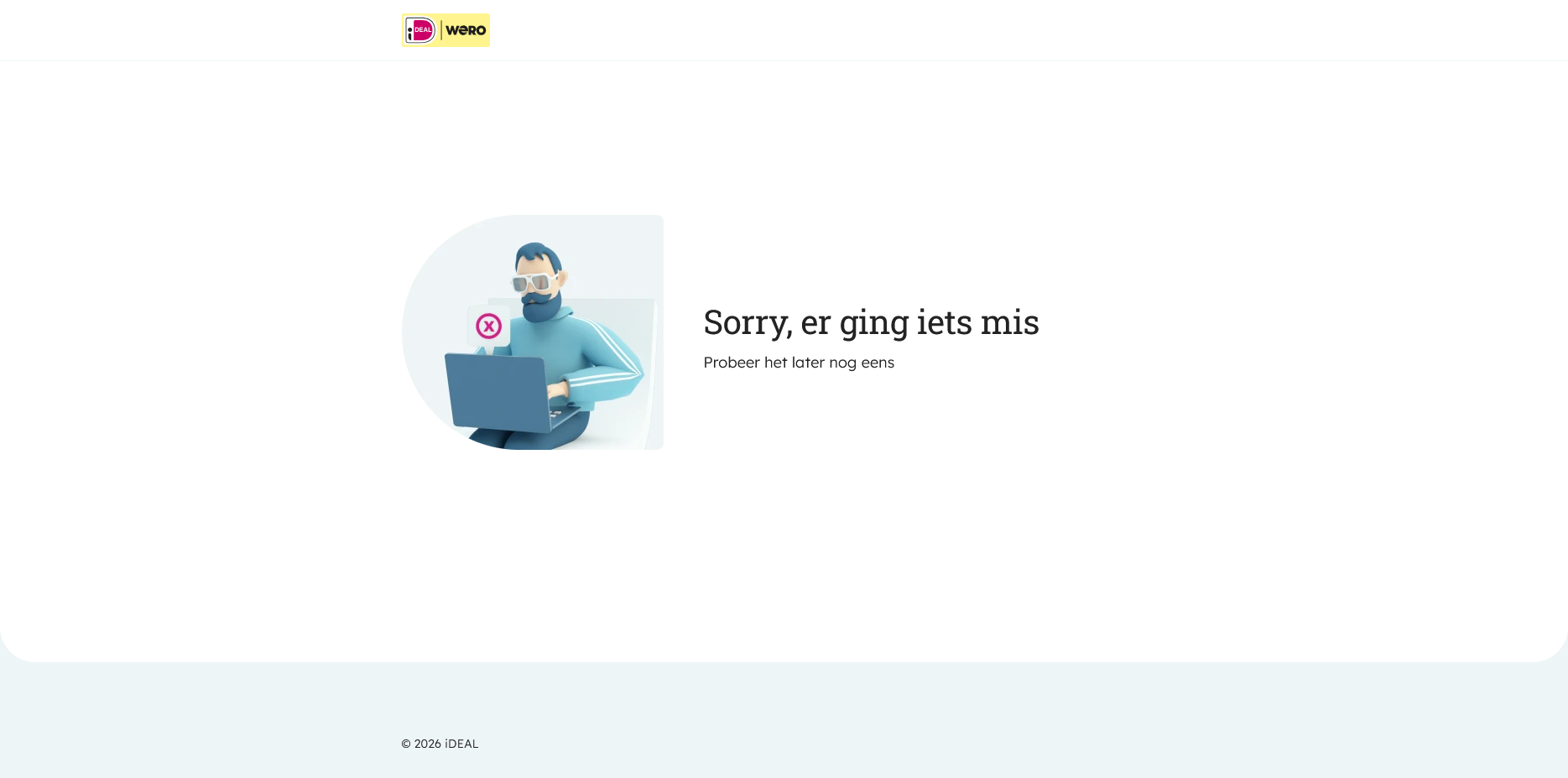Click the pink X error icon
1568x778 pixels.
coord(488,326)
